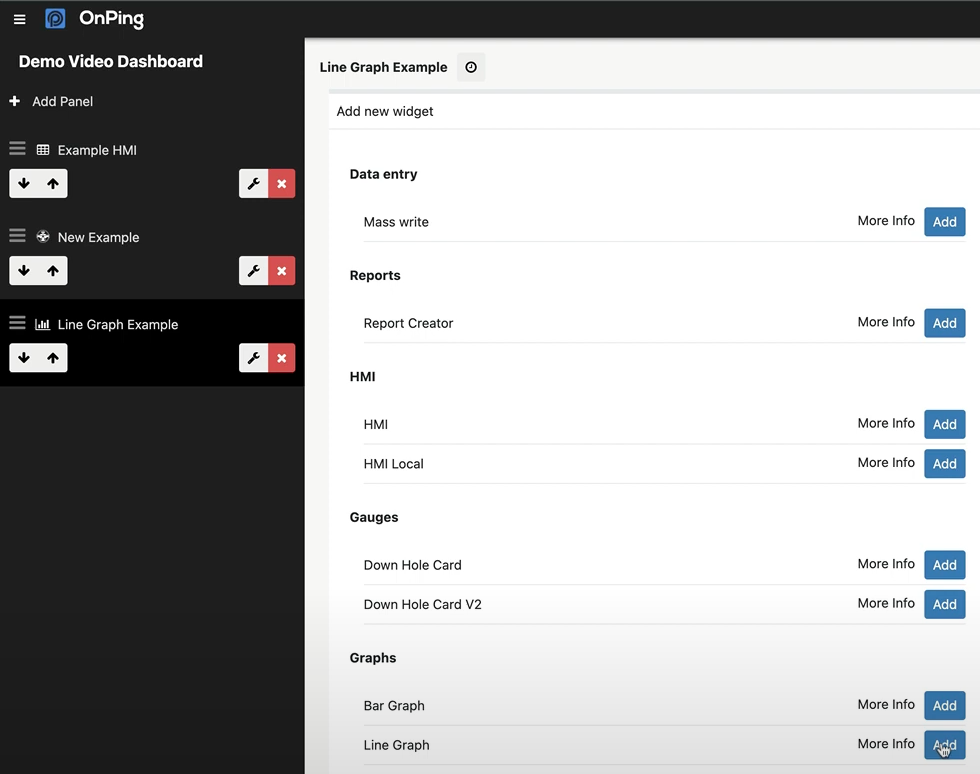Screen dimensions: 980x774
Task: Move Line Graph Example panel up
Action: coord(53,358)
